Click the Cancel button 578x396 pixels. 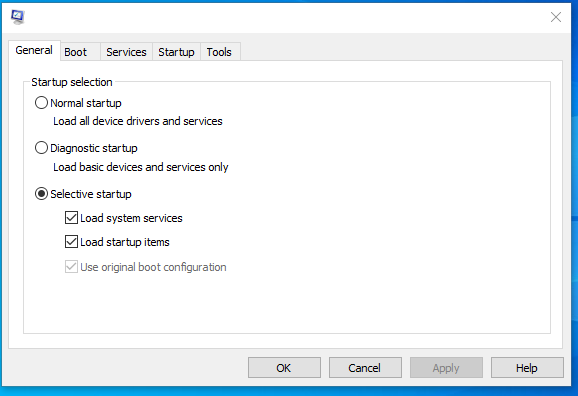365,368
